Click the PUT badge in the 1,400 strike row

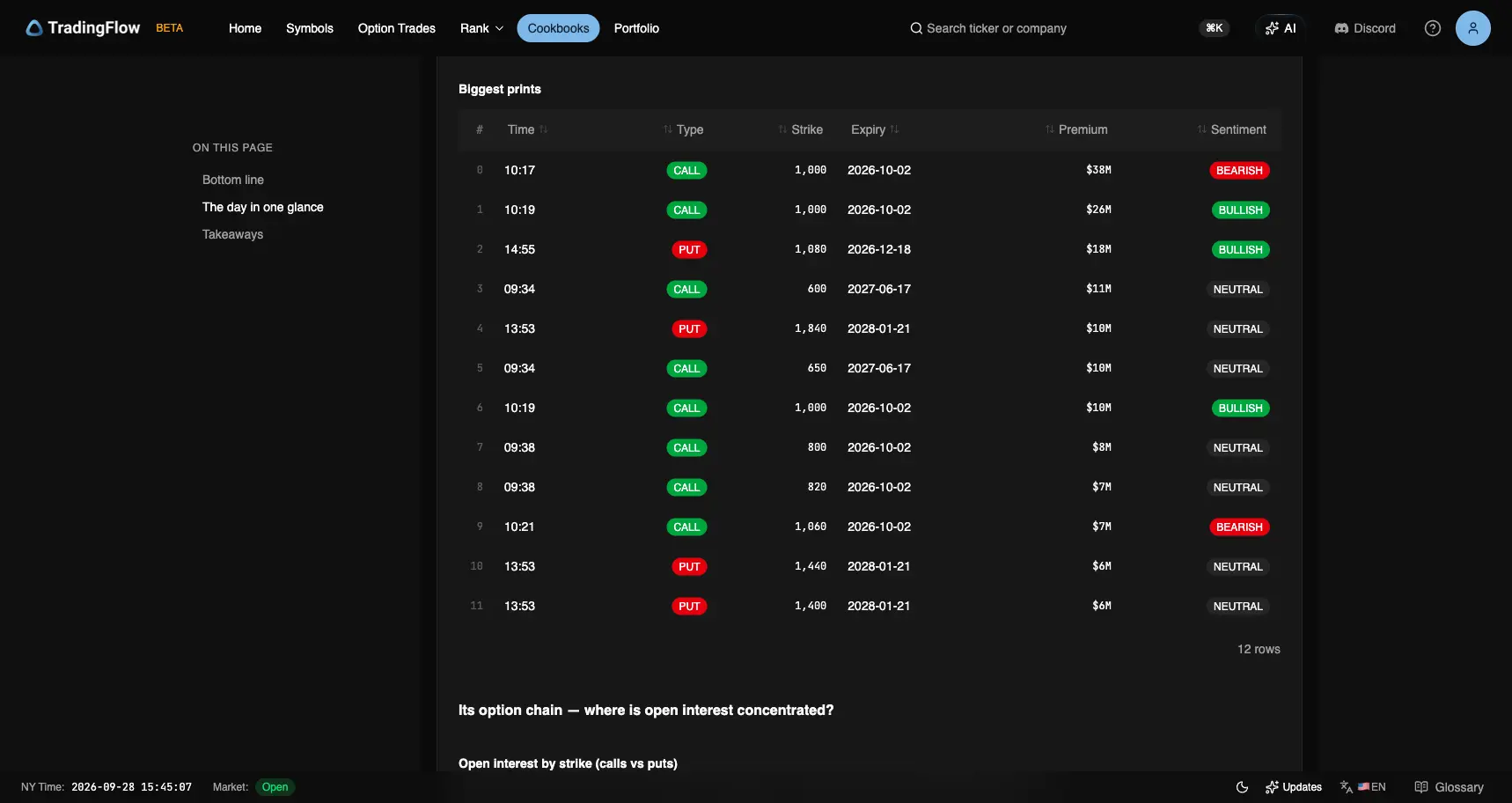[x=689, y=607]
